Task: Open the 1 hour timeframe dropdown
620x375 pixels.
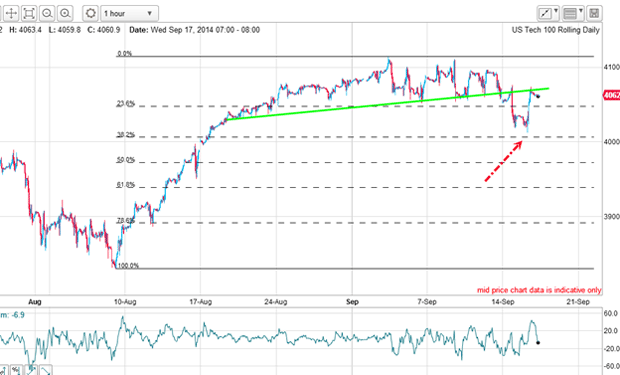Action: point(130,13)
